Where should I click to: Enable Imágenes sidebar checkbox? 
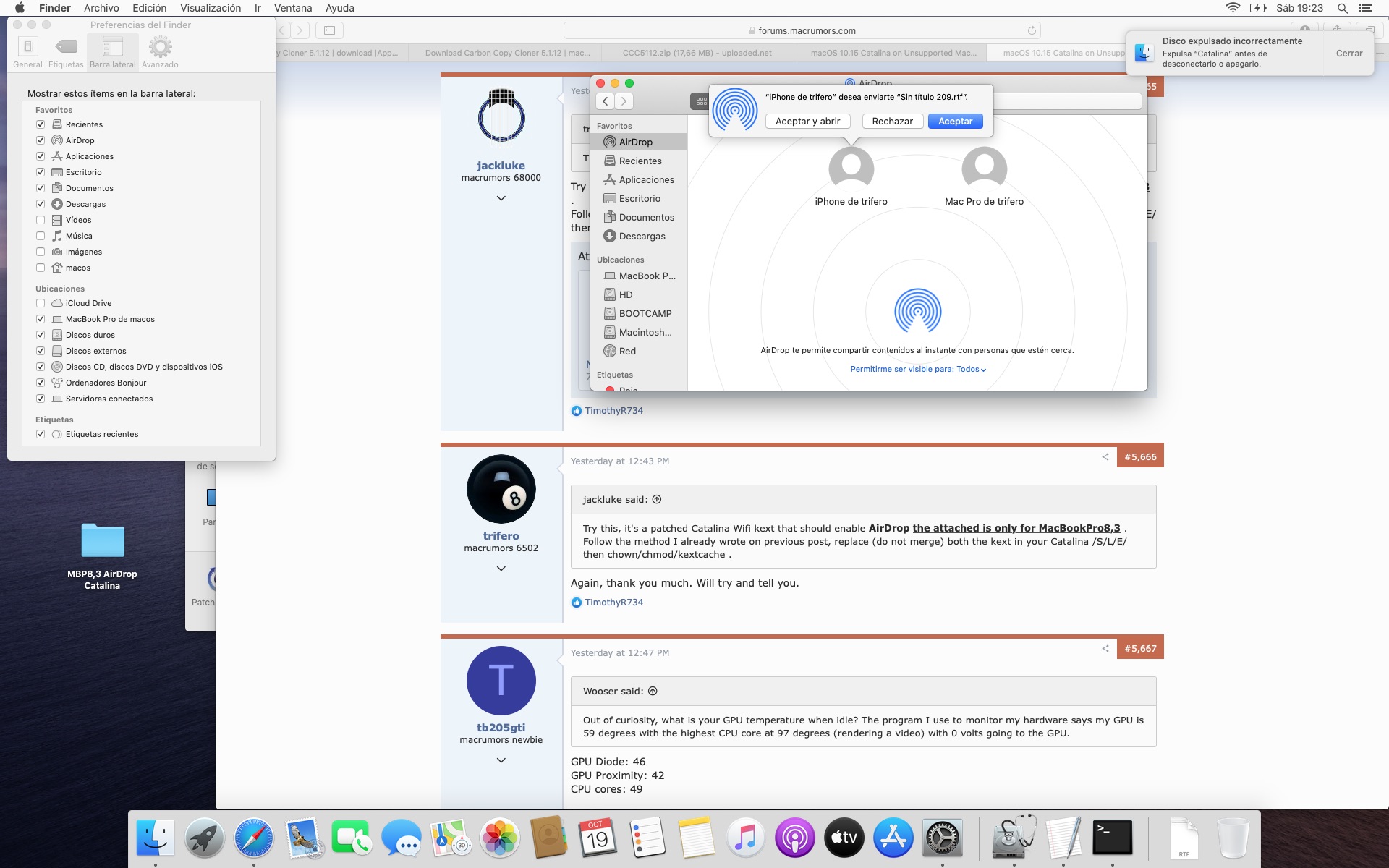tap(41, 252)
